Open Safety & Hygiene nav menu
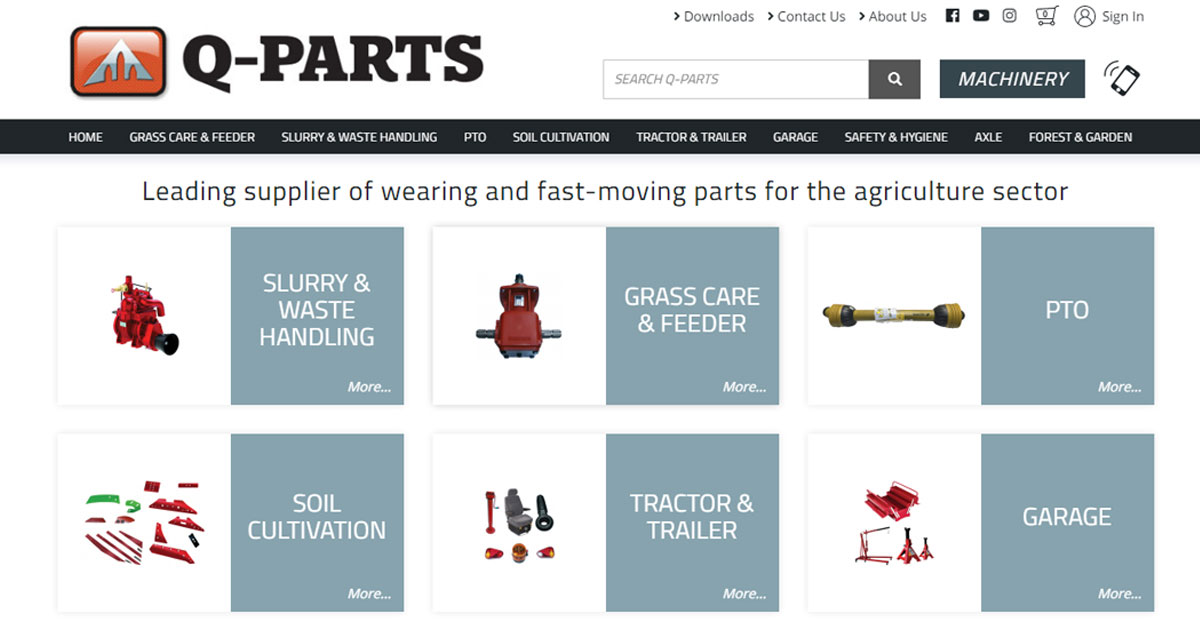The width and height of the screenshot is (1200, 628). (896, 137)
